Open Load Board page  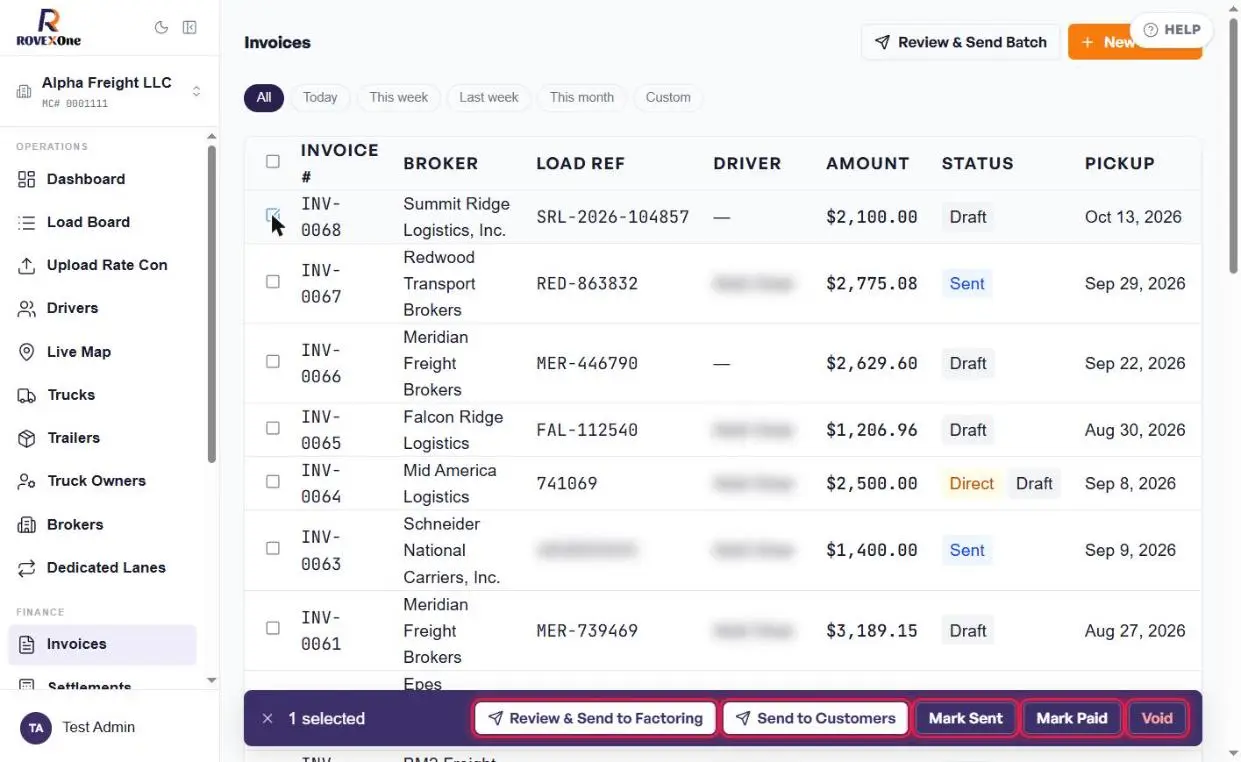[102, 222]
